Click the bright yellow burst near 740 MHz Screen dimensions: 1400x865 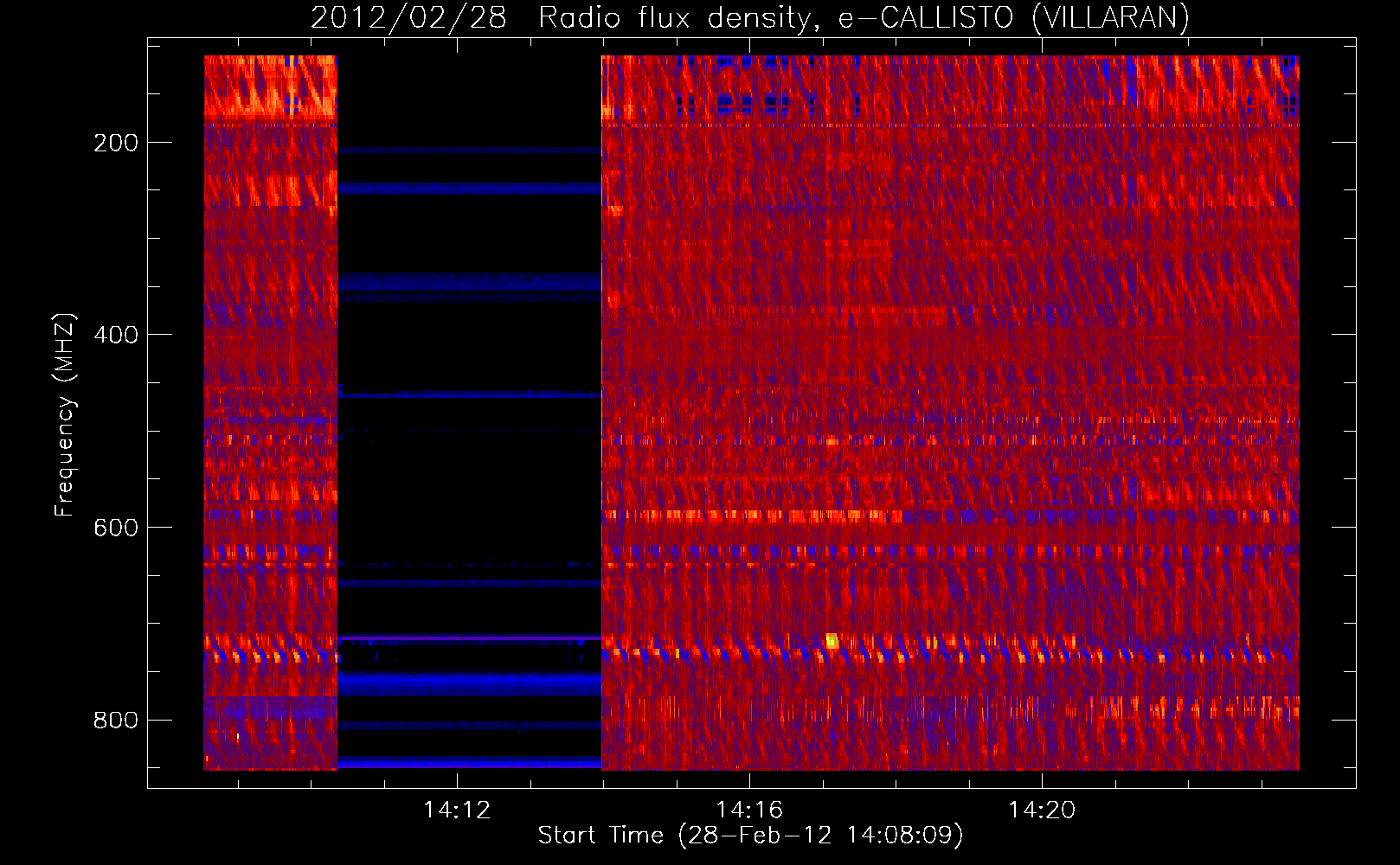tap(832, 641)
